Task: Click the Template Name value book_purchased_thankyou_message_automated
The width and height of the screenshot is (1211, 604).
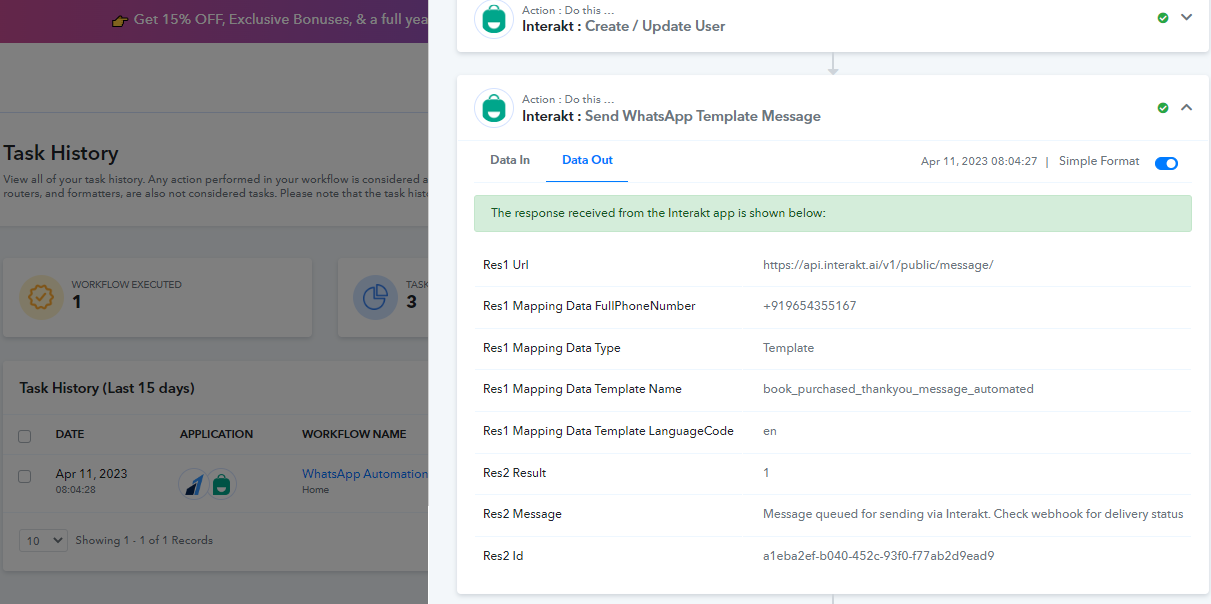Action: coord(898,389)
